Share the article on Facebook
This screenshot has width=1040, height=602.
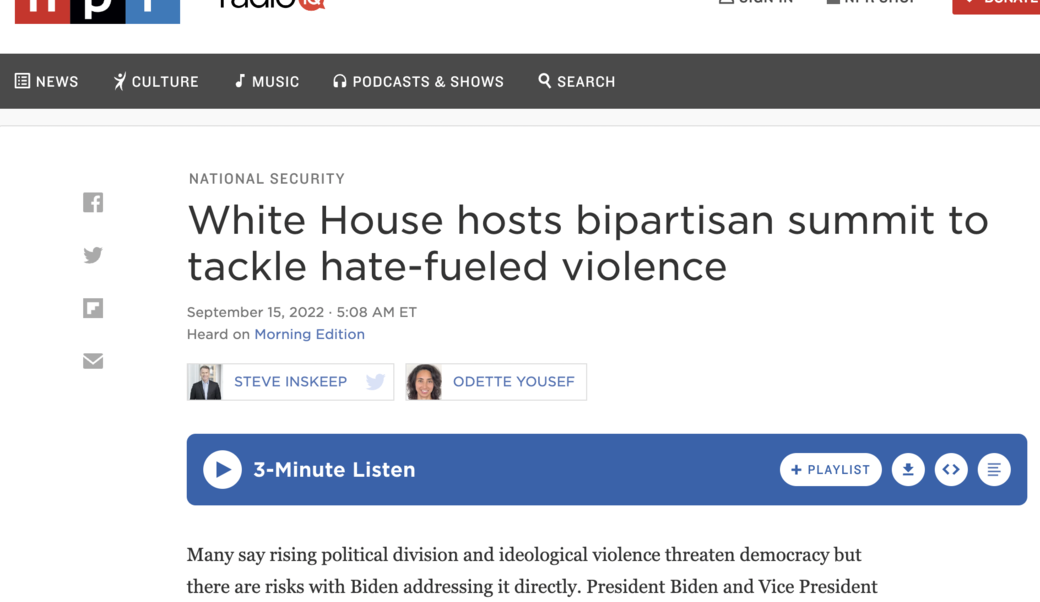[93, 203]
